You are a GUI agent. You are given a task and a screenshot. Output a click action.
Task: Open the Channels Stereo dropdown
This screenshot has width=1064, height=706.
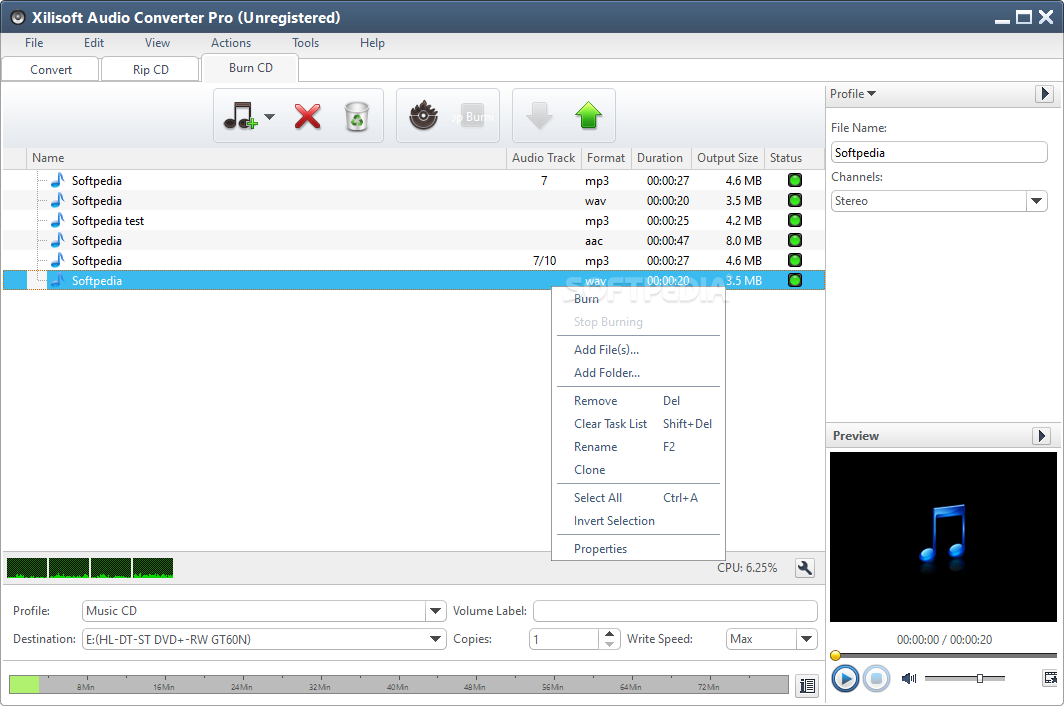[1036, 201]
